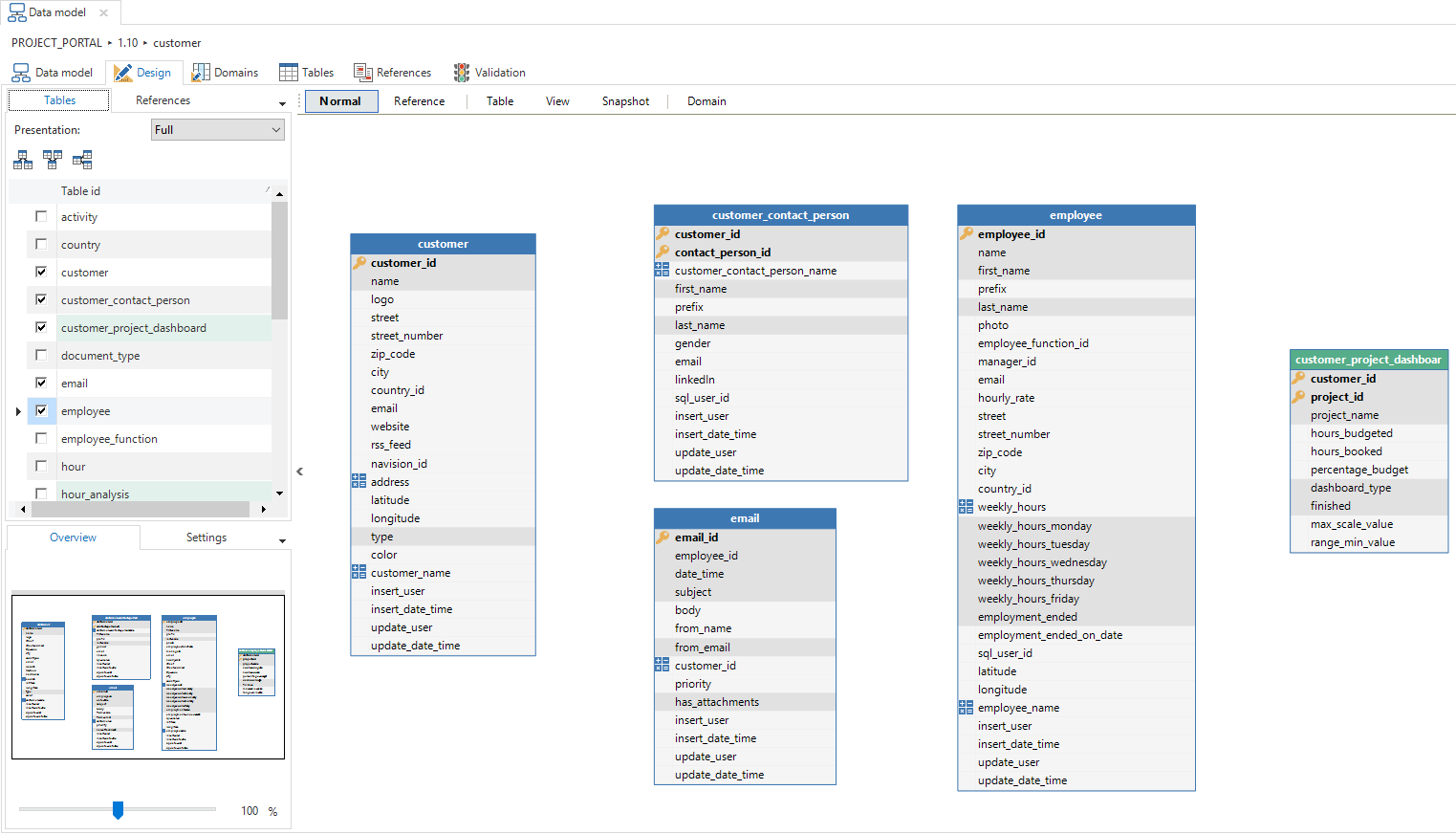Open the Tables/References tab overflow arrow
This screenshot has height=834, width=1456.
282,103
